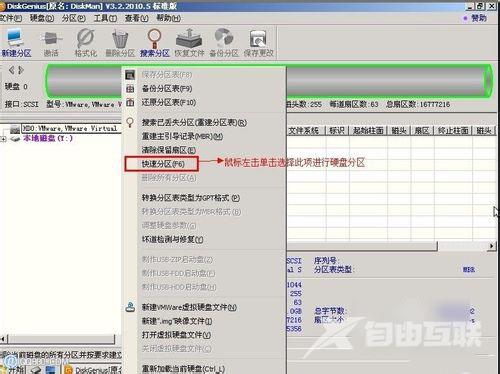Click the previous disk left arrow
Screen dimensions: 500x374
tap(11, 70)
